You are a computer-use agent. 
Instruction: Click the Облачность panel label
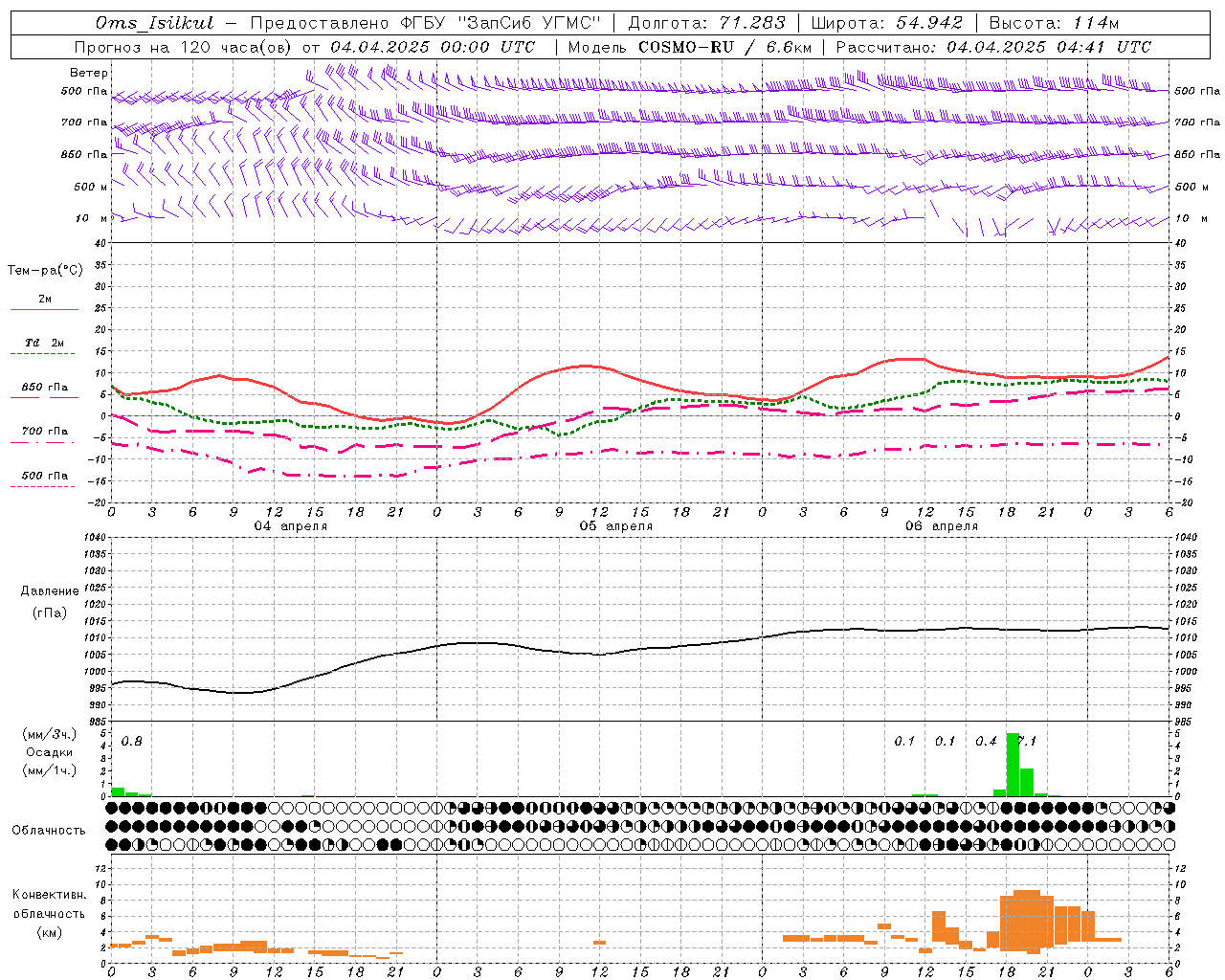[49, 831]
